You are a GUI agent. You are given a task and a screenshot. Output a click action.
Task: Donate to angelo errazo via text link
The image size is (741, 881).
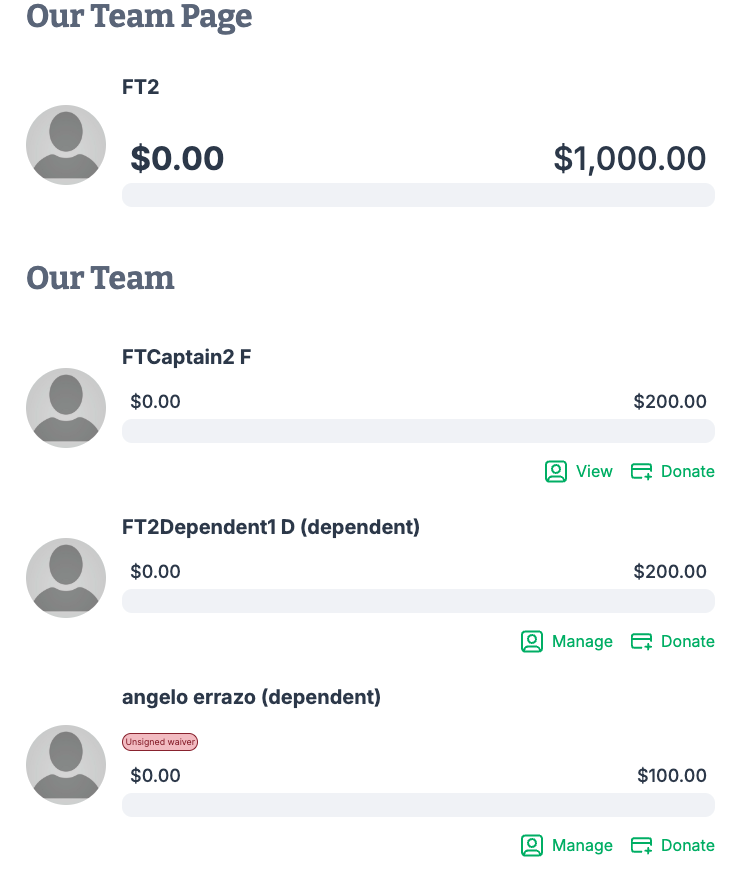coord(688,845)
